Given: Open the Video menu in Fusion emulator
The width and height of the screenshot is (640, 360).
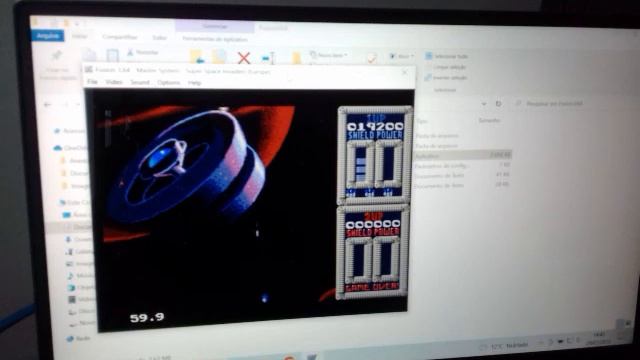Looking at the screenshot, I should tap(114, 82).
